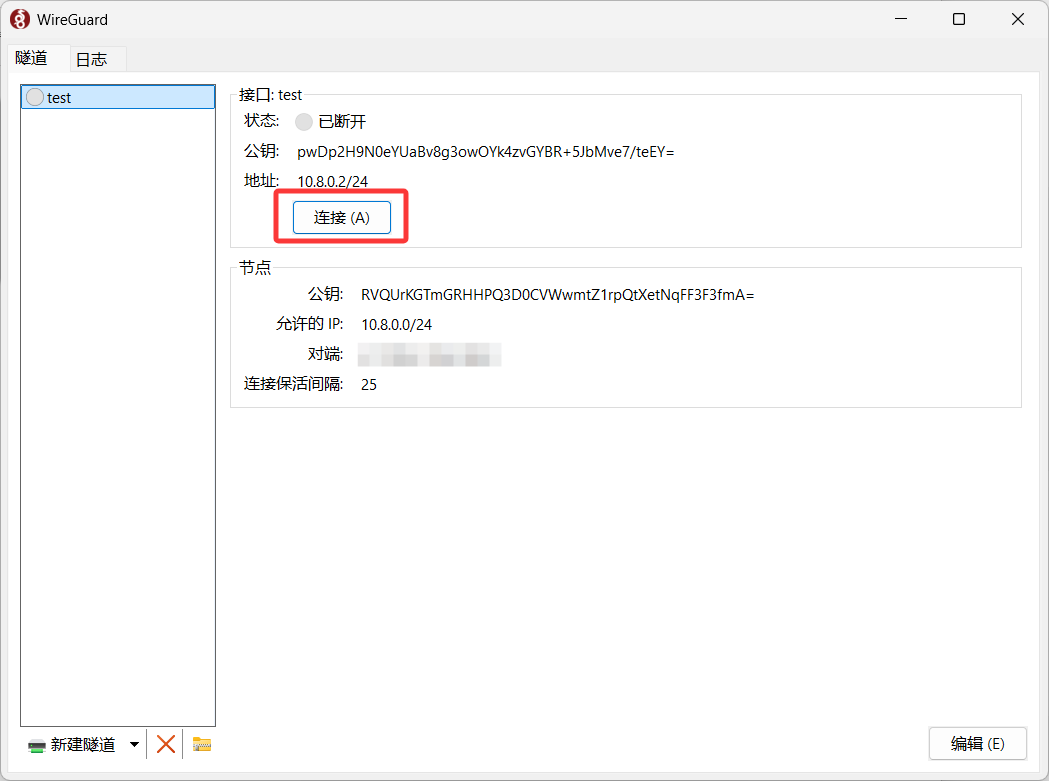Click the 新建隧道 add tunnel button

click(73, 744)
